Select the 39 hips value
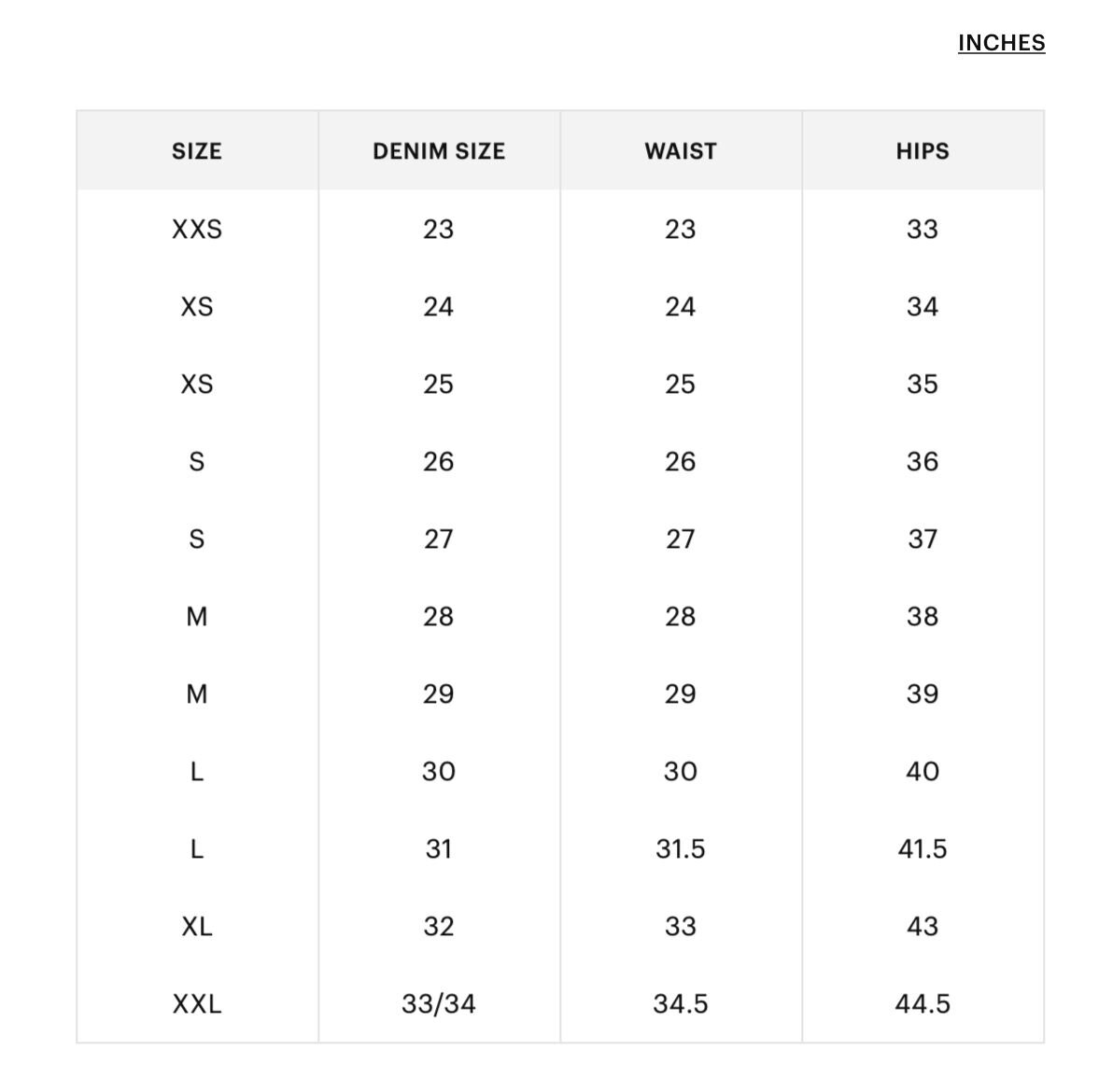The width and height of the screenshot is (1113, 1092). pyautogui.click(x=923, y=693)
